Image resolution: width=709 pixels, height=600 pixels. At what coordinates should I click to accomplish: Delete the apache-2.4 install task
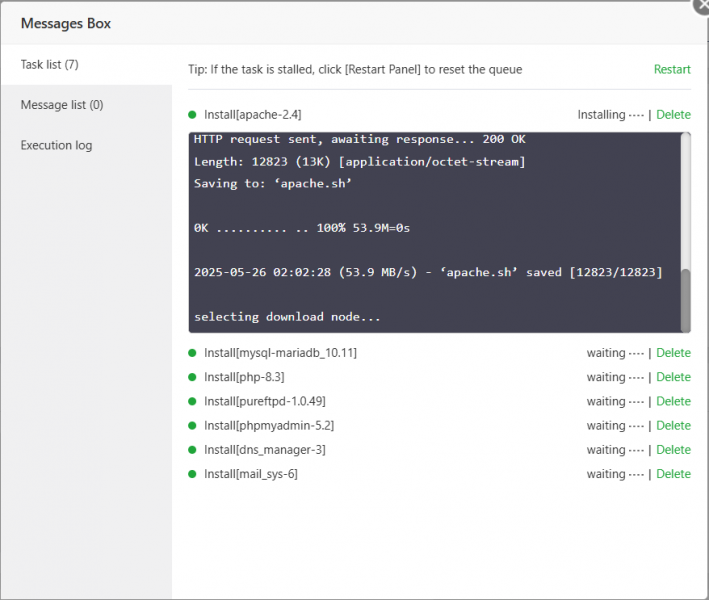pos(673,115)
